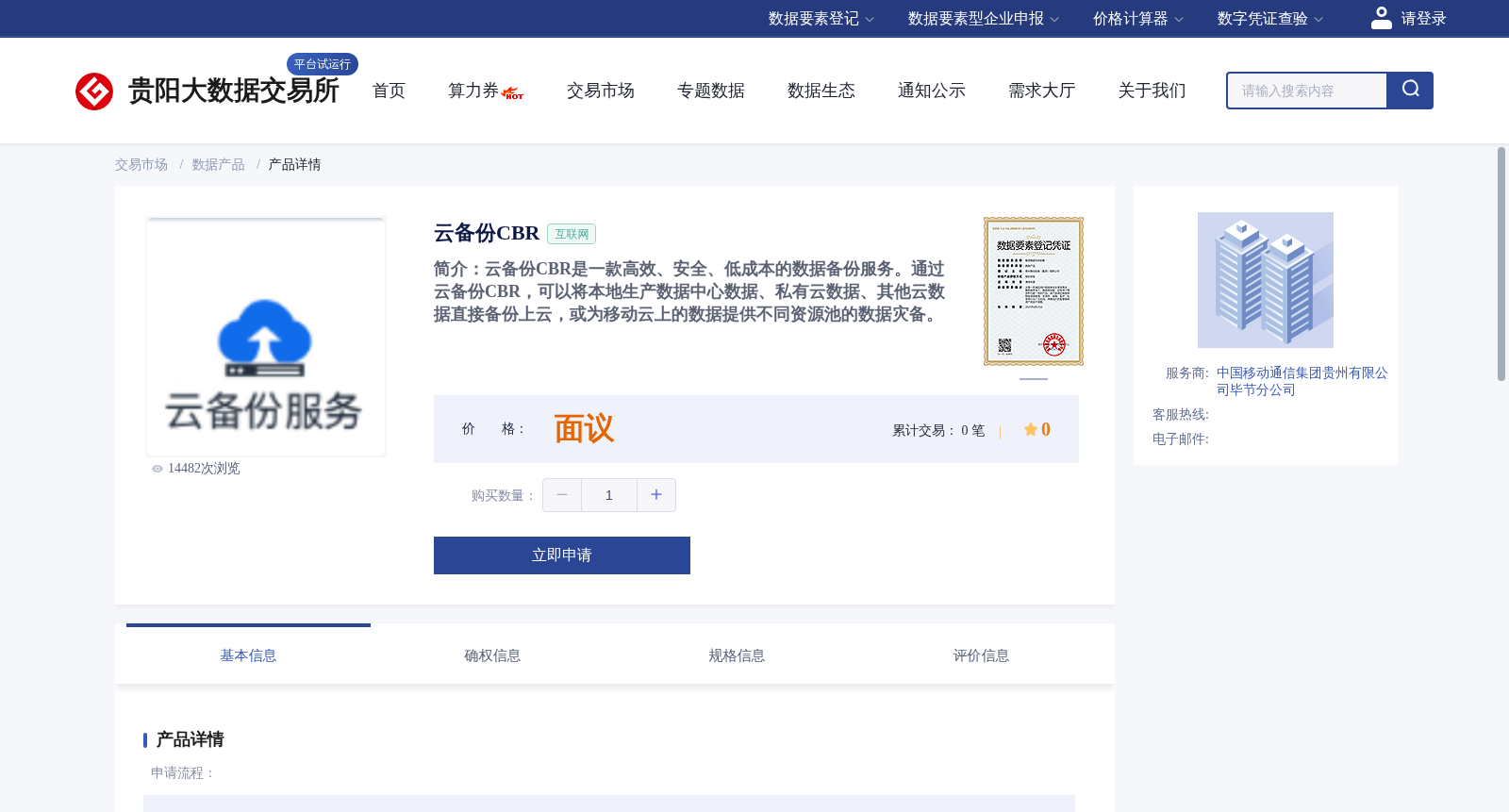Click the orange star rating icon
Viewport: 1509px width, 812px height.
pyautogui.click(x=1031, y=429)
